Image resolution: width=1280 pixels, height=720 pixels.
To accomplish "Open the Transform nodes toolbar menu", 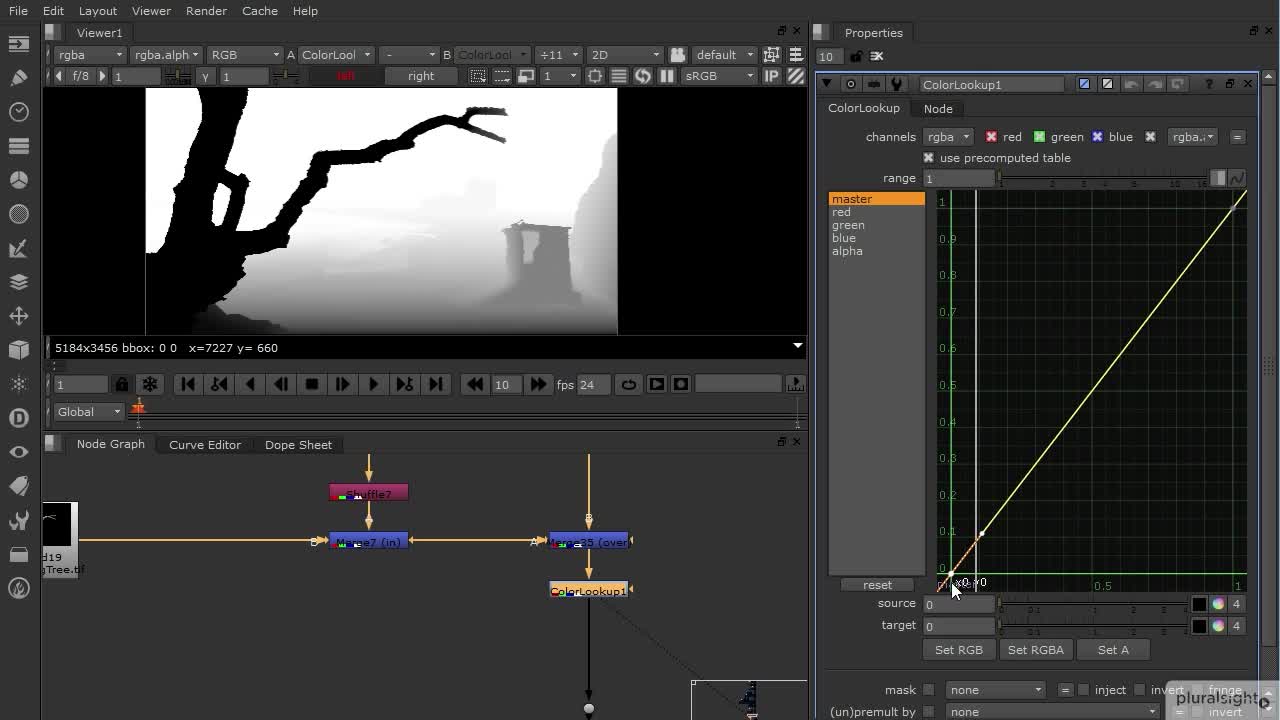I will (x=18, y=316).
